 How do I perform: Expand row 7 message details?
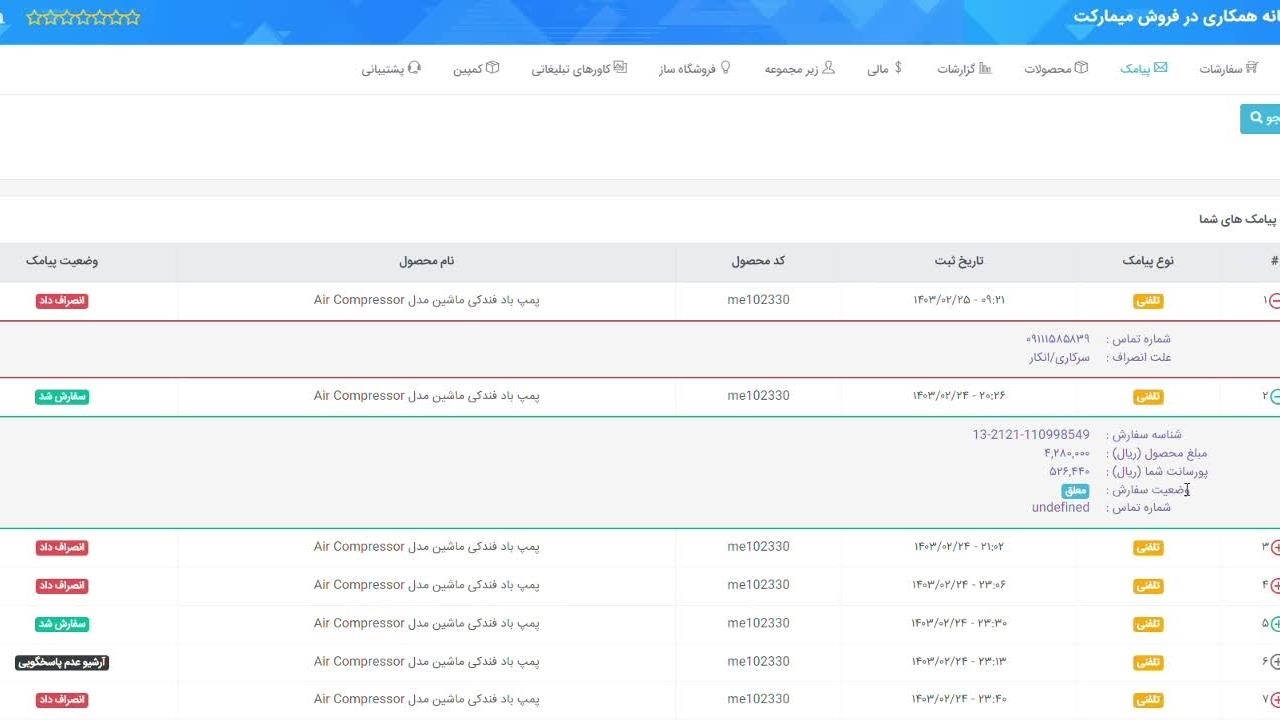(1274, 700)
